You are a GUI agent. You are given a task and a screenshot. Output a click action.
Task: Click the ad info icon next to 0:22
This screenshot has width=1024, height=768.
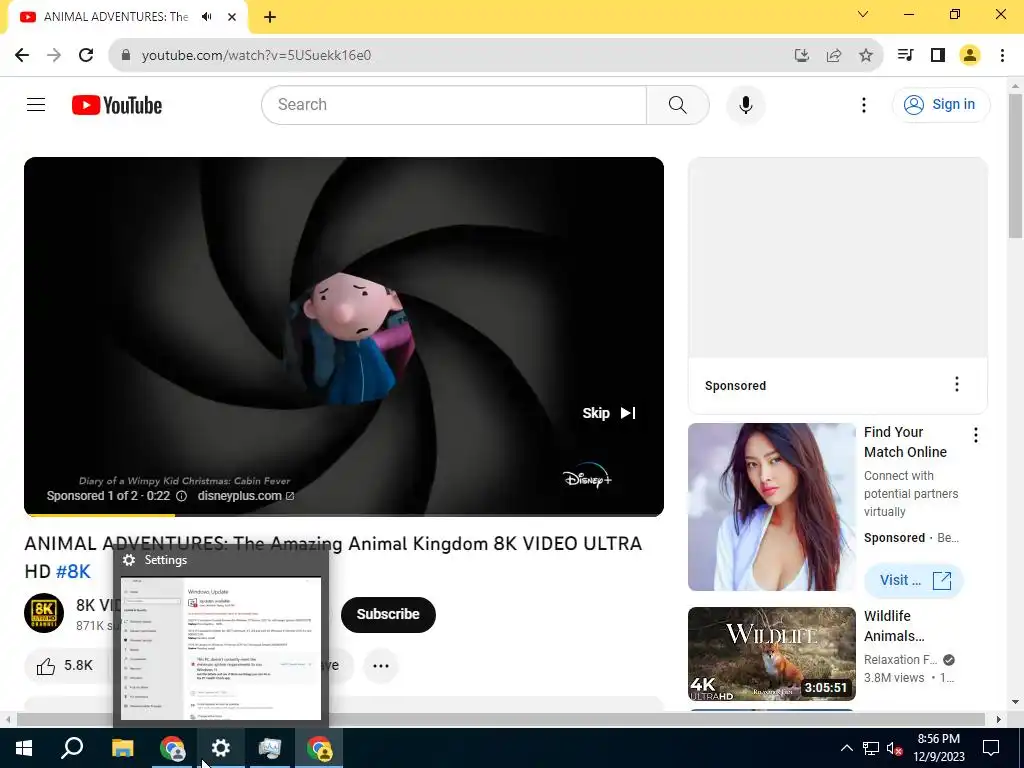click(182, 496)
